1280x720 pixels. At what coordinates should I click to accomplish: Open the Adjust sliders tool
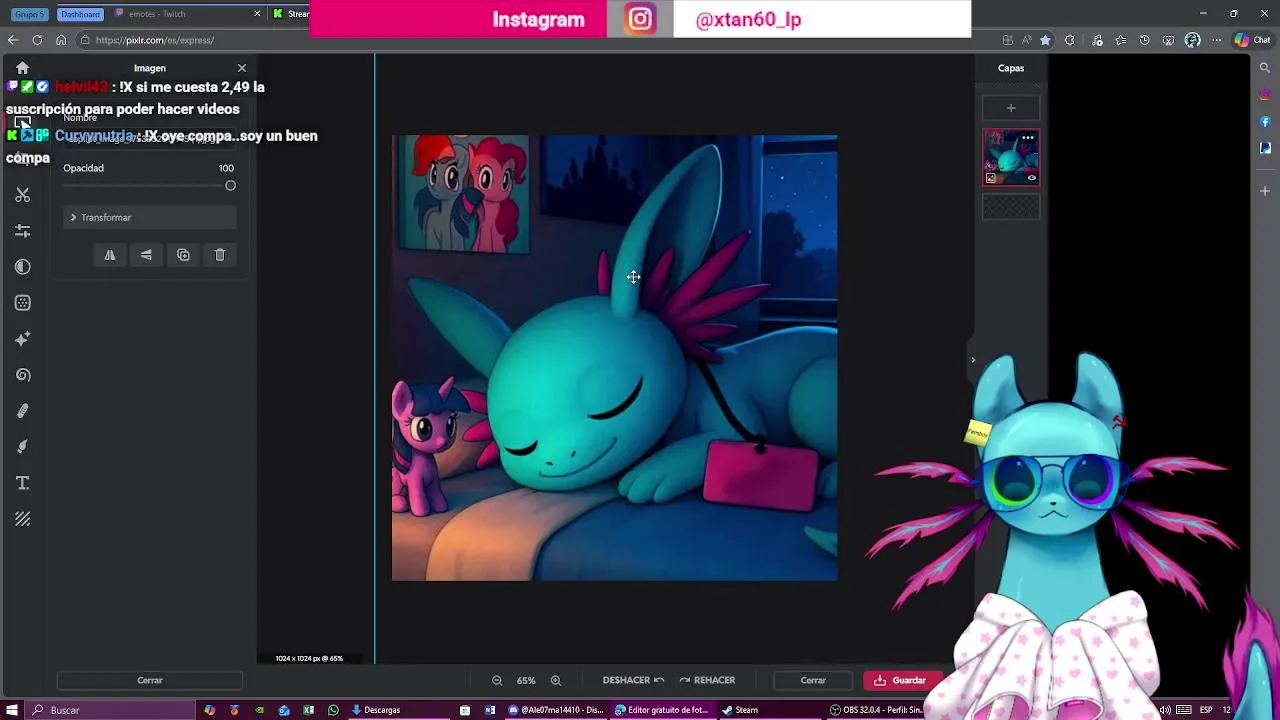tap(22, 231)
